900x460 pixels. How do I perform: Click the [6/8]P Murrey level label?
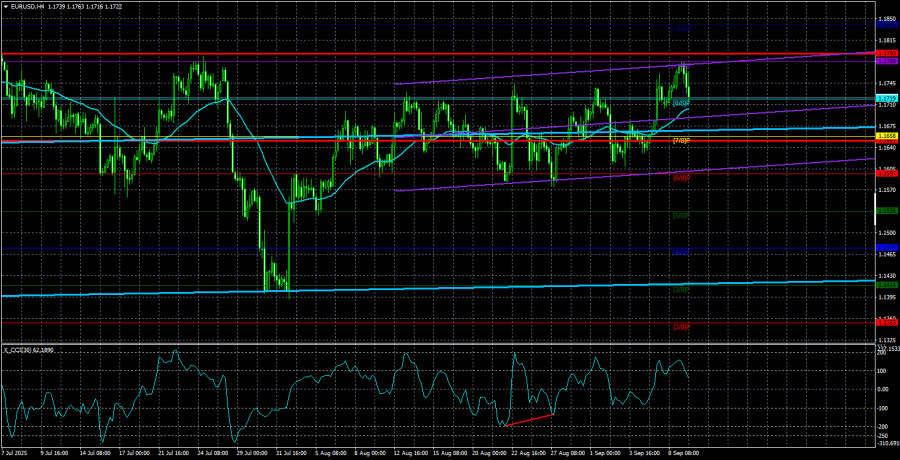pyautogui.click(x=680, y=178)
